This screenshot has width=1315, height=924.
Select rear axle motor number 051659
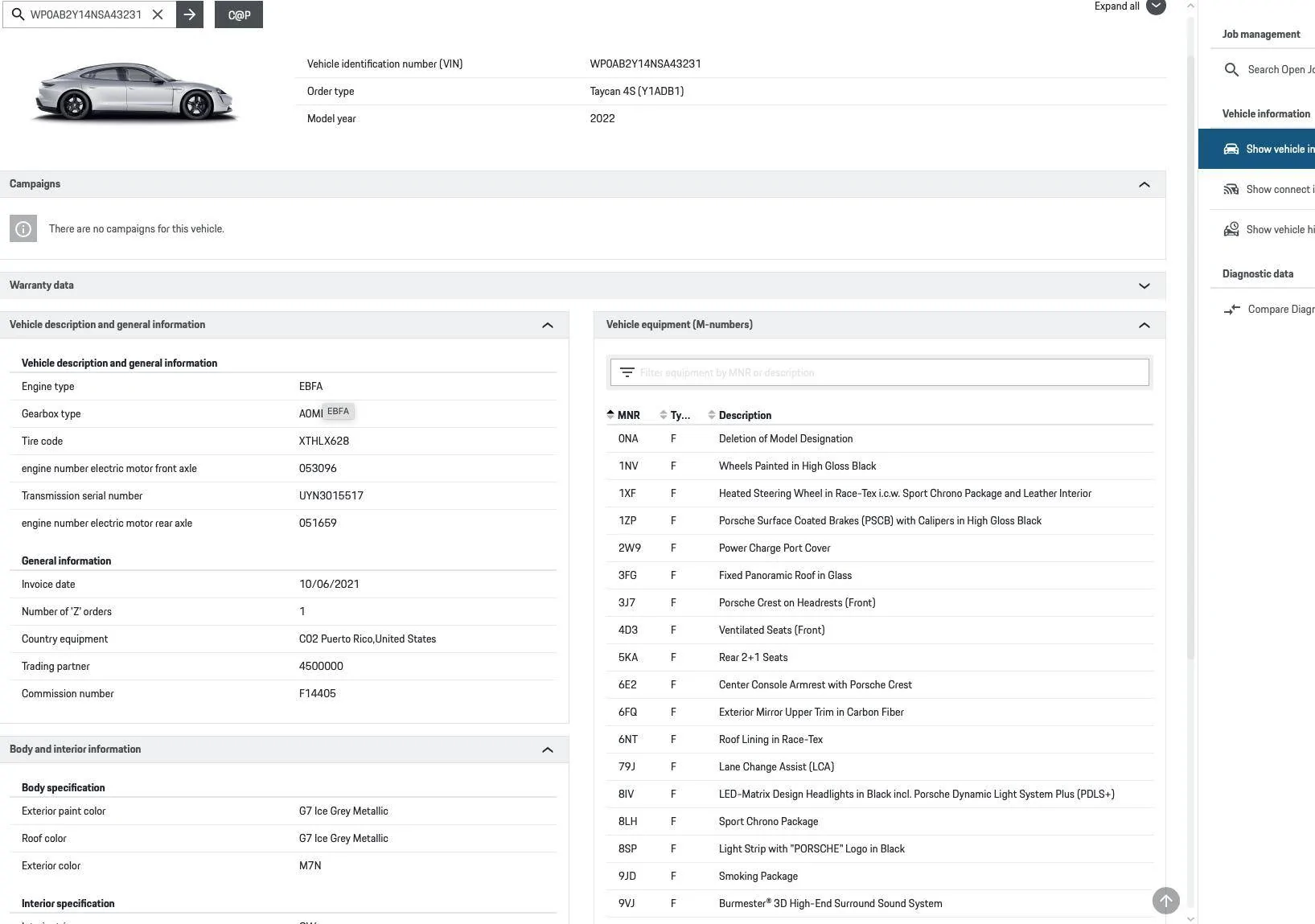(318, 524)
